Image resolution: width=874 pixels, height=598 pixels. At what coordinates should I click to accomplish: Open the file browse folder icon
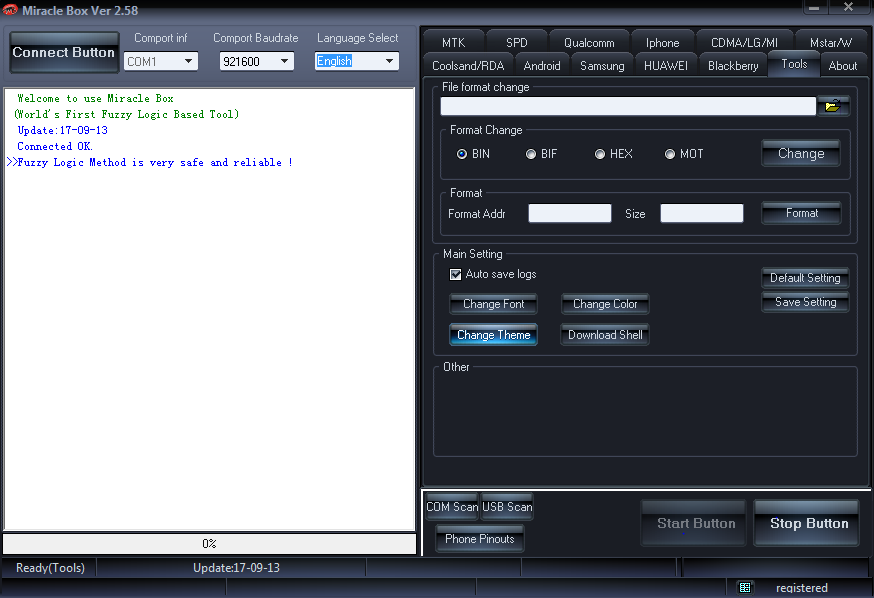pos(833,106)
